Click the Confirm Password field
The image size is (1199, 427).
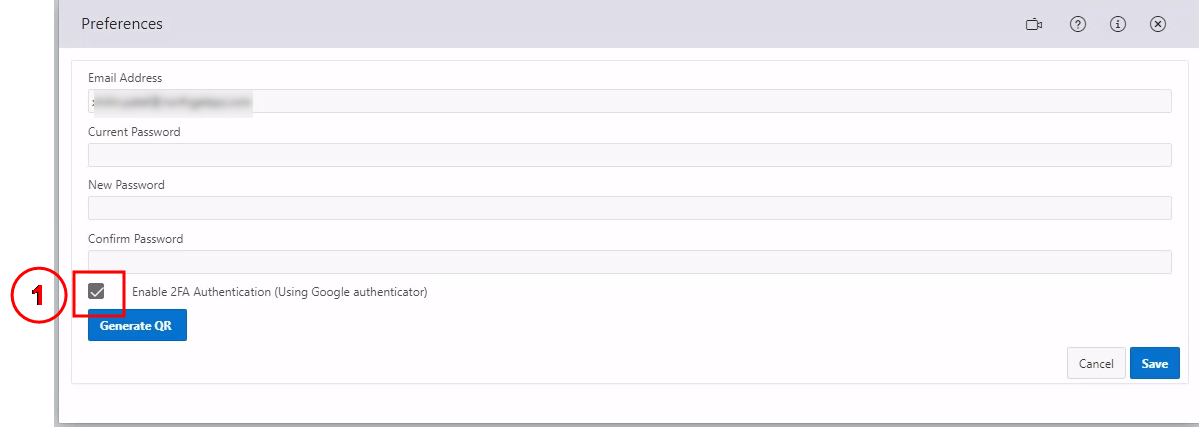[630, 262]
